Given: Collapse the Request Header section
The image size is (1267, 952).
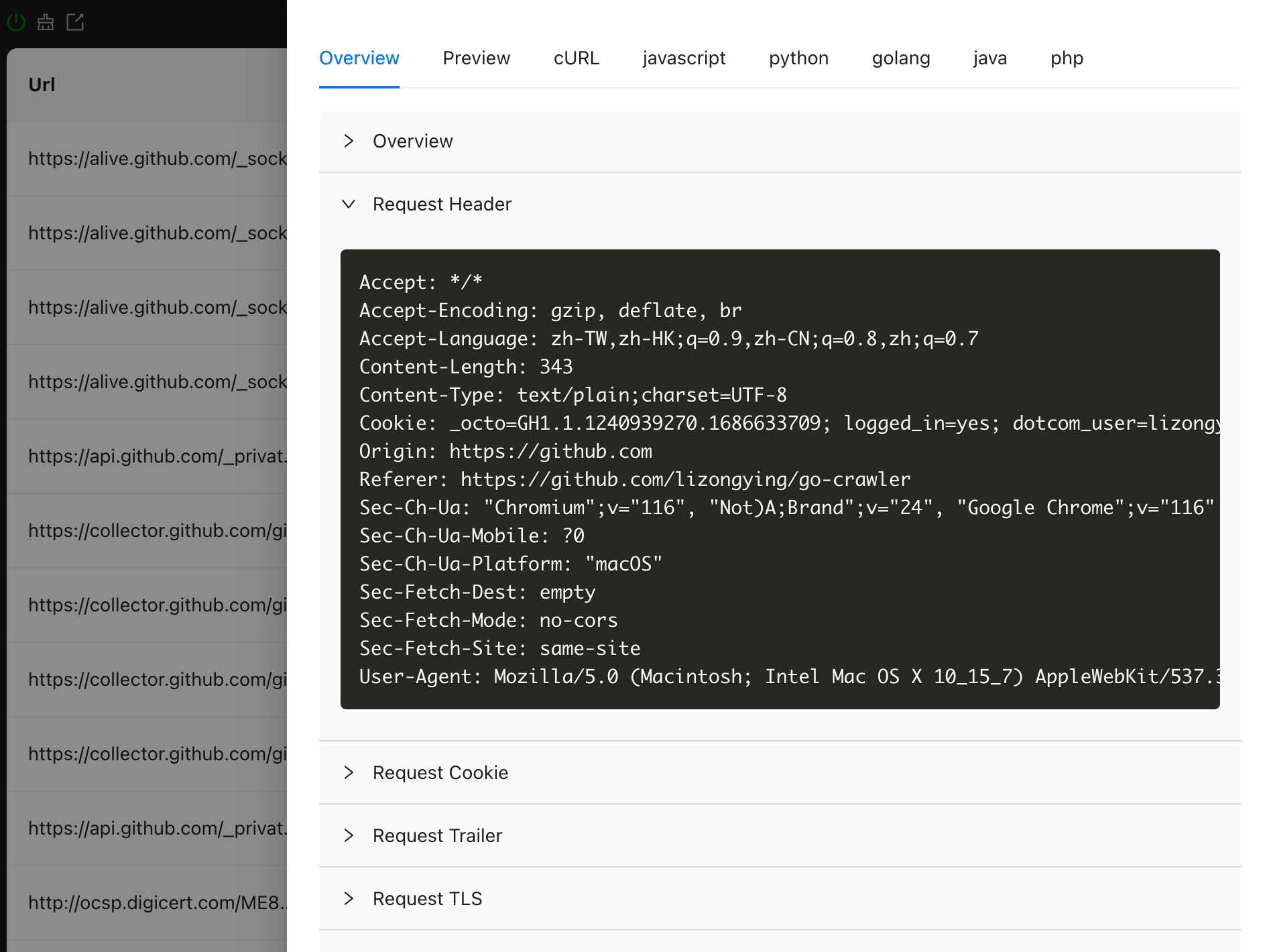Looking at the screenshot, I should pos(780,204).
